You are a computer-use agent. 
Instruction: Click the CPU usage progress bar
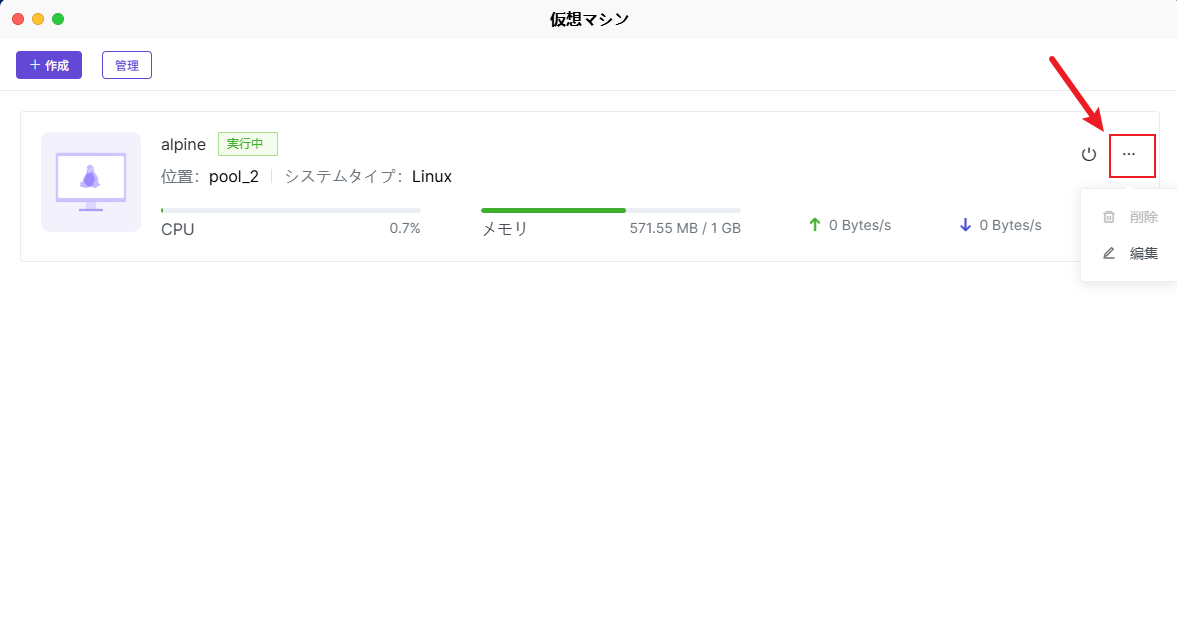[290, 210]
